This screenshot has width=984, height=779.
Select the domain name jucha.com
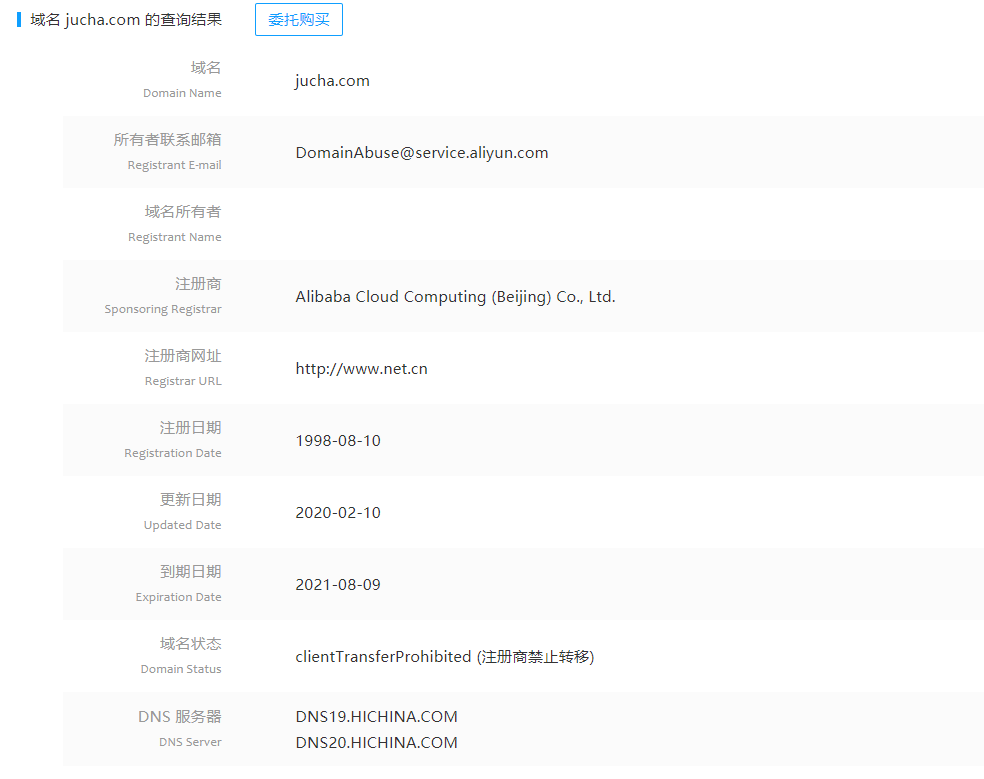[x=332, y=80]
